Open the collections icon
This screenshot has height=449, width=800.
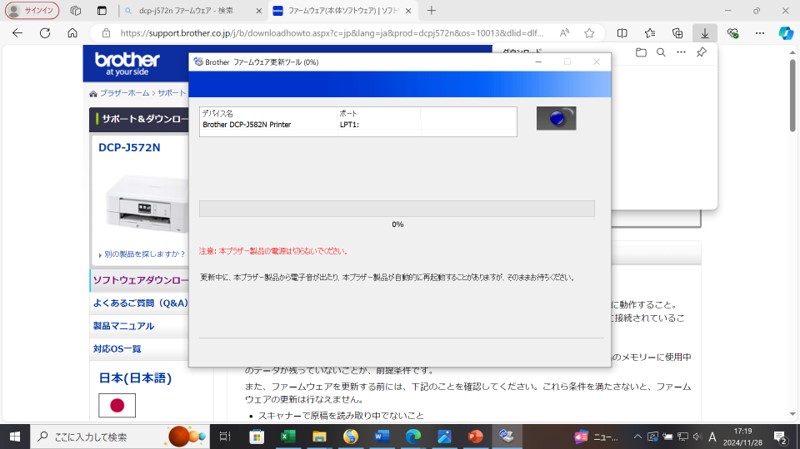[x=677, y=33]
